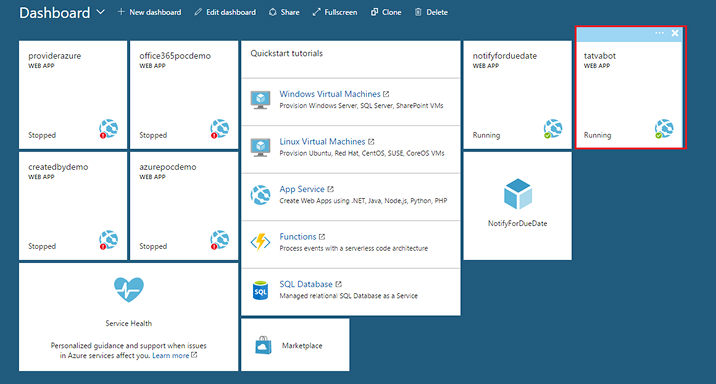Screen dimensions: 716x384
Task: Delete the dashboard
Action: [431, 12]
